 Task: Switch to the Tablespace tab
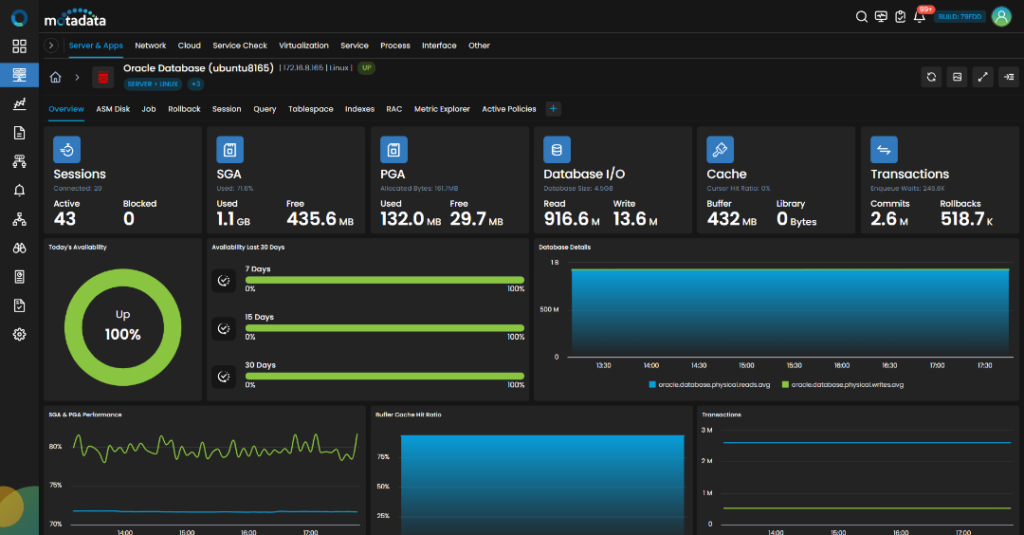pyautogui.click(x=310, y=109)
